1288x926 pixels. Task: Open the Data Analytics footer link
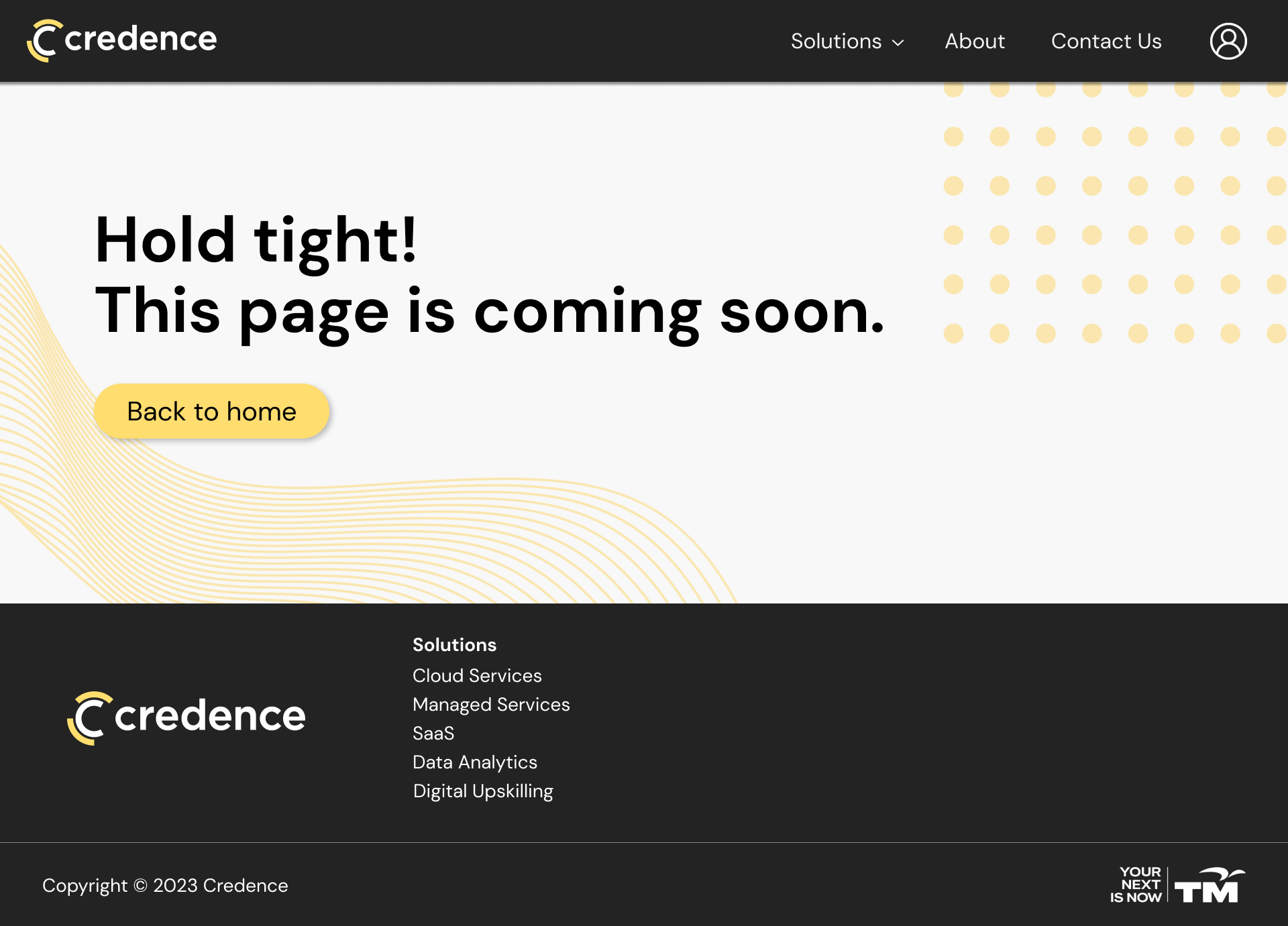tap(474, 762)
